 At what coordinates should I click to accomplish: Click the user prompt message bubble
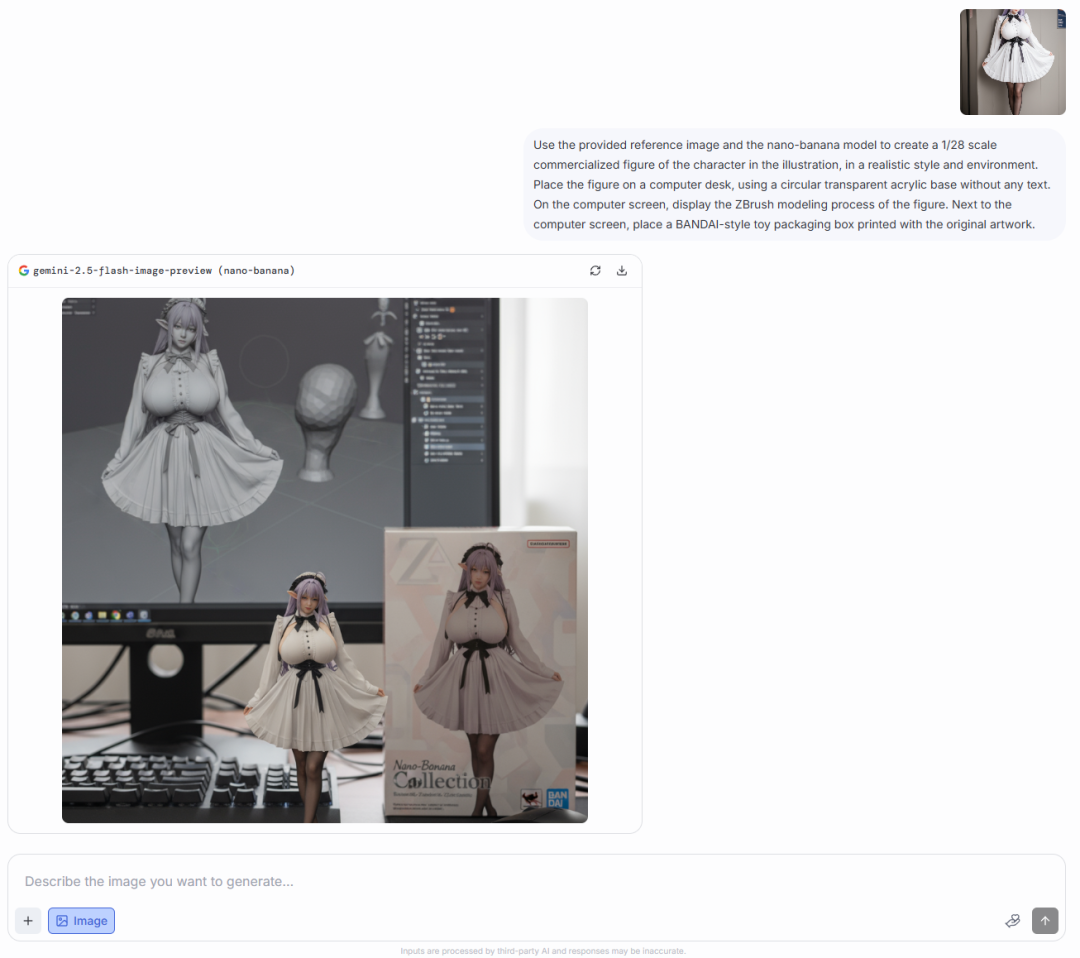click(794, 185)
